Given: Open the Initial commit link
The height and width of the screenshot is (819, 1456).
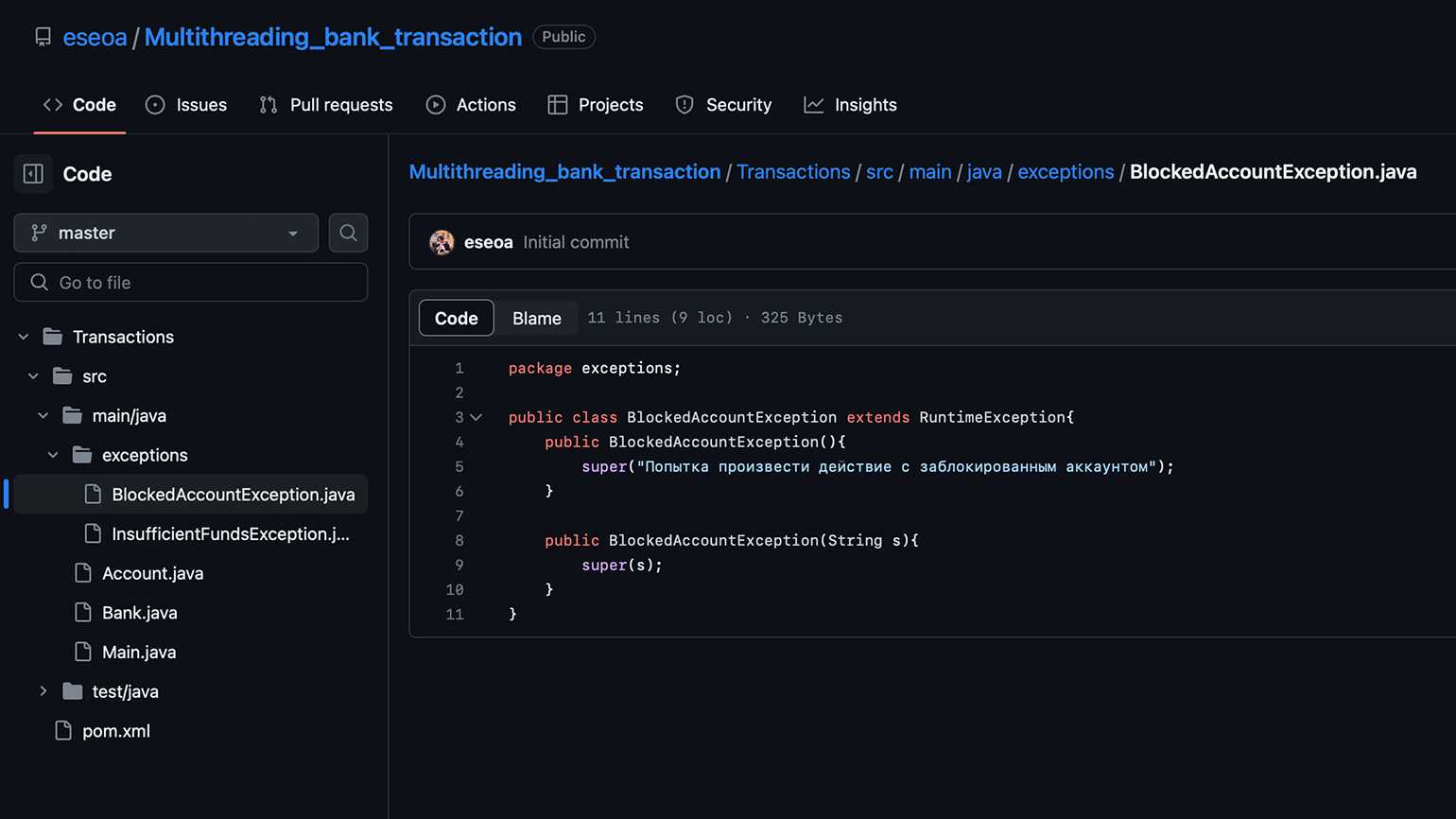Looking at the screenshot, I should [576, 242].
